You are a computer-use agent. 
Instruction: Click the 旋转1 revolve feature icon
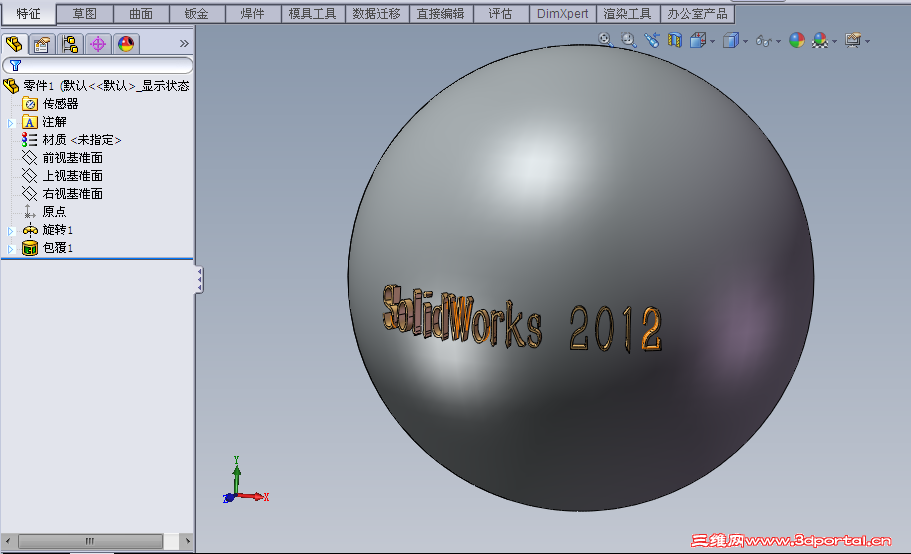[x=30, y=230]
